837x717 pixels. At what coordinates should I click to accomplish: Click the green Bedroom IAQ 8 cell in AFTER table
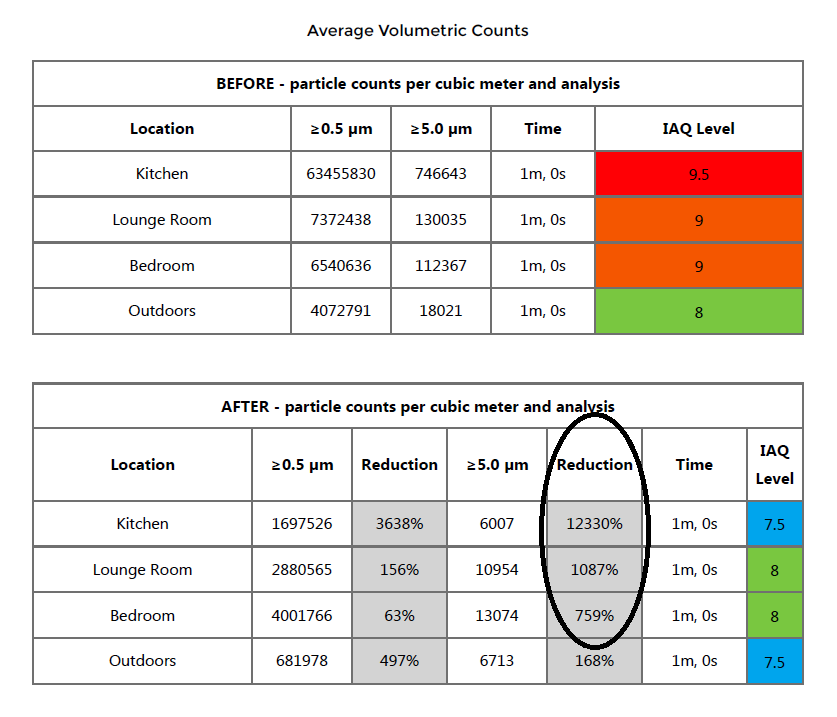click(x=774, y=616)
